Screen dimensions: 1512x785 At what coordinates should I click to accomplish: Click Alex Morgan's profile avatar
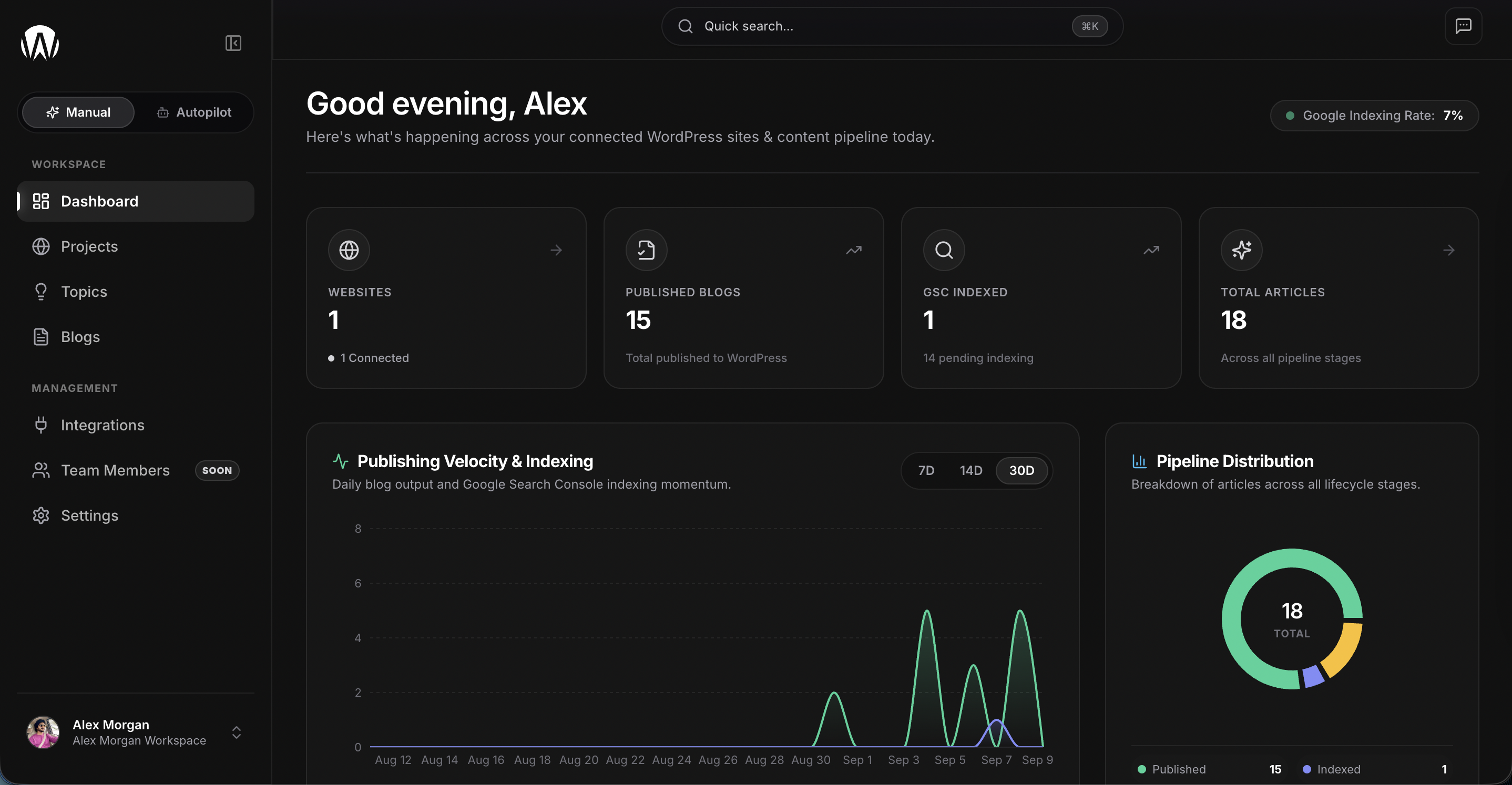click(43, 732)
